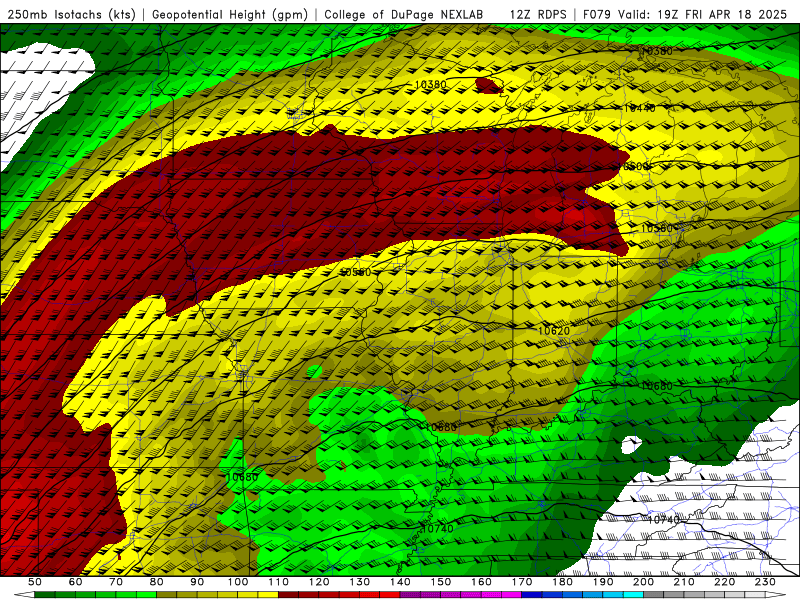This screenshot has width=800, height=600.
Task: Click the 150 value on the legend
Action: click(x=441, y=582)
